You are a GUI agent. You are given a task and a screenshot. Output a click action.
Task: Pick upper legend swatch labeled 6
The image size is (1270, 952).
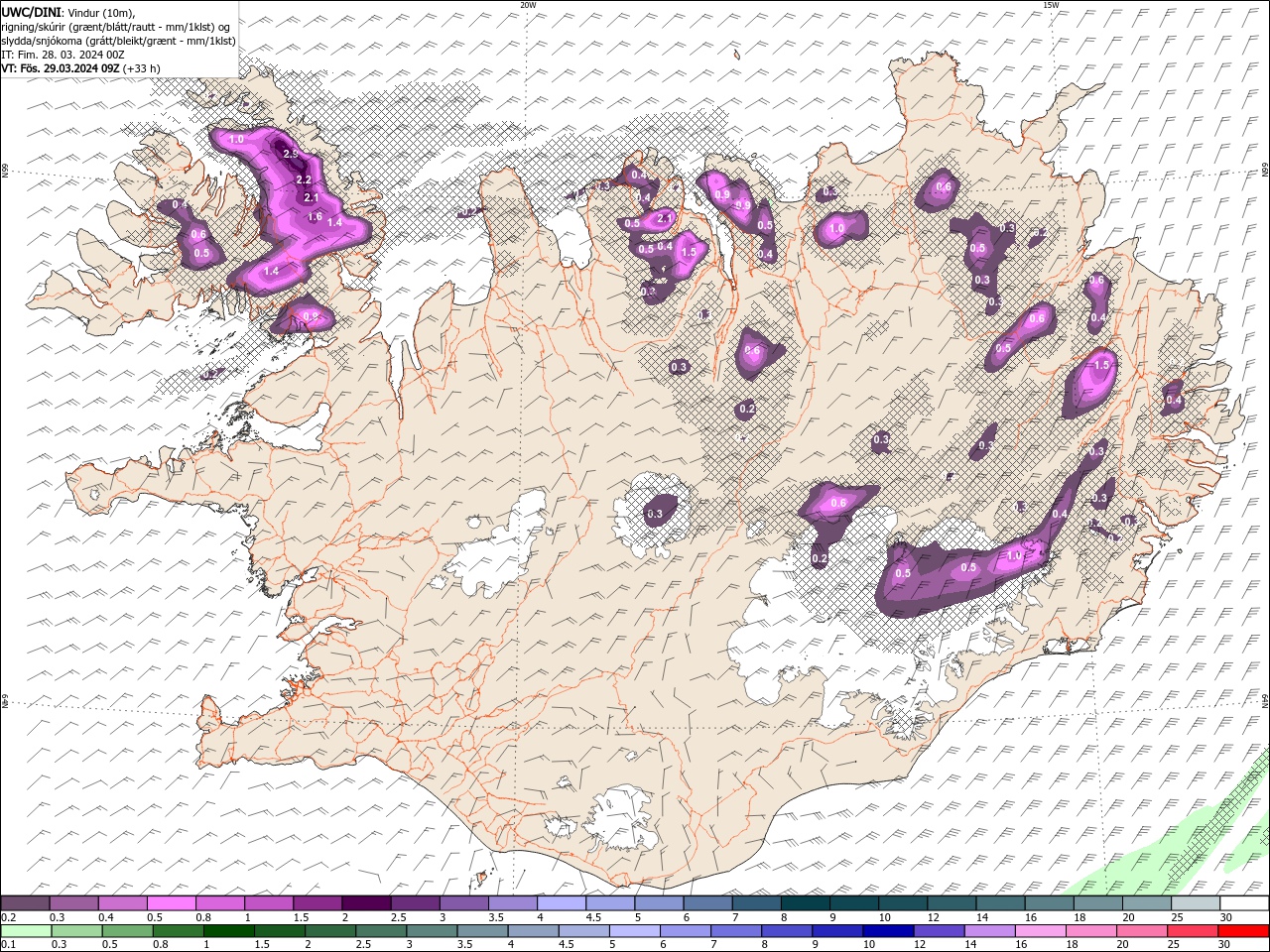[x=706, y=902]
